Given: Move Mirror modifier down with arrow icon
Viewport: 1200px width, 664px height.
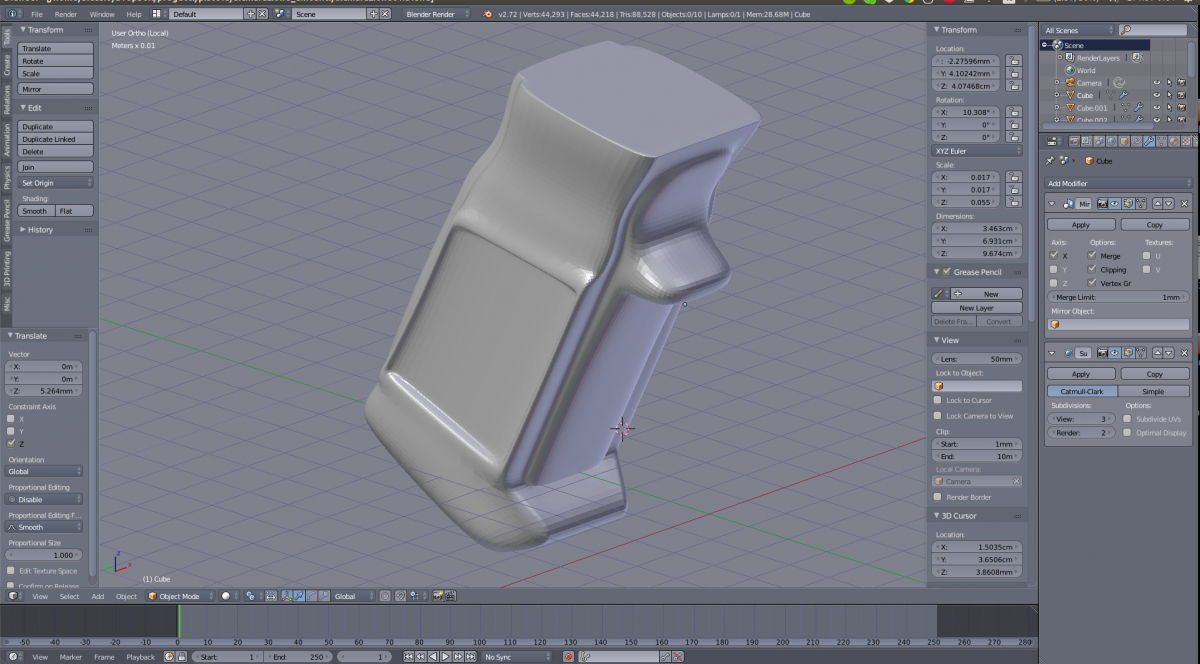Looking at the screenshot, I should tap(1170, 203).
